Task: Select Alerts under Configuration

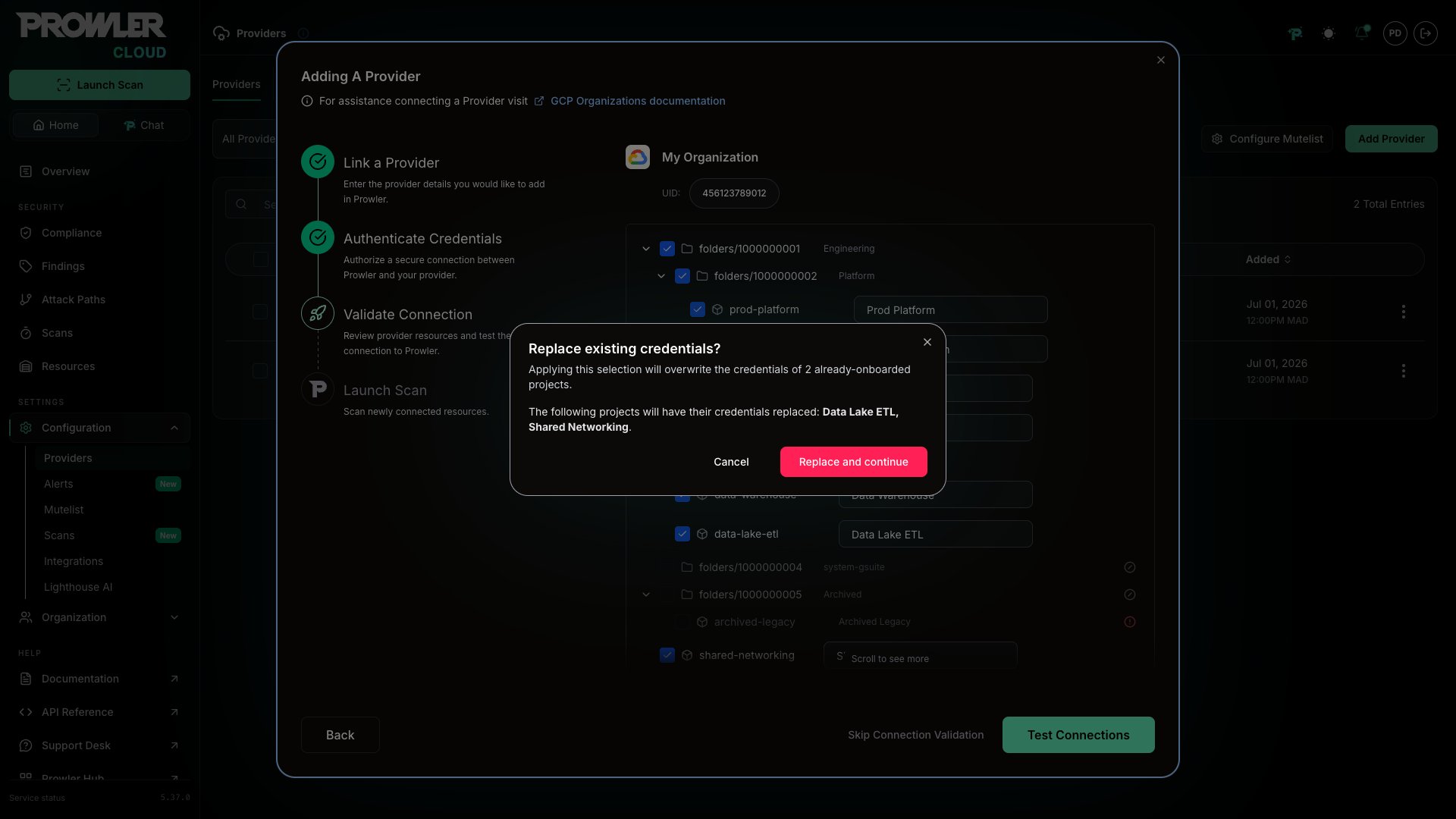Action: point(112,484)
